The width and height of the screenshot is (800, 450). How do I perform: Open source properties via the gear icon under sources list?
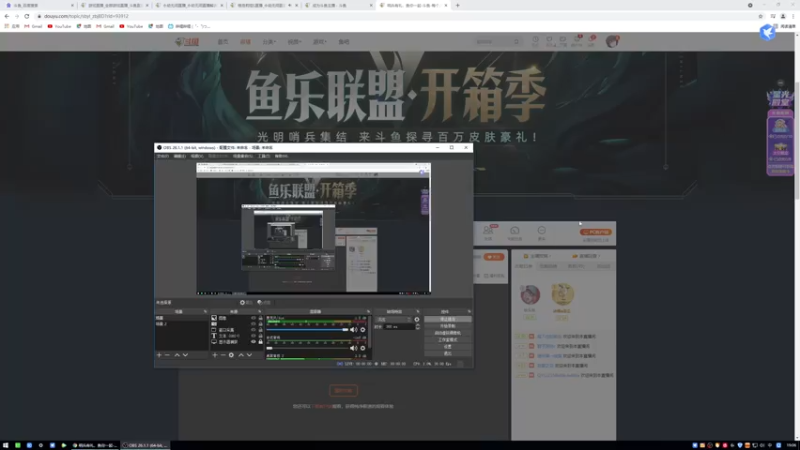(231, 355)
